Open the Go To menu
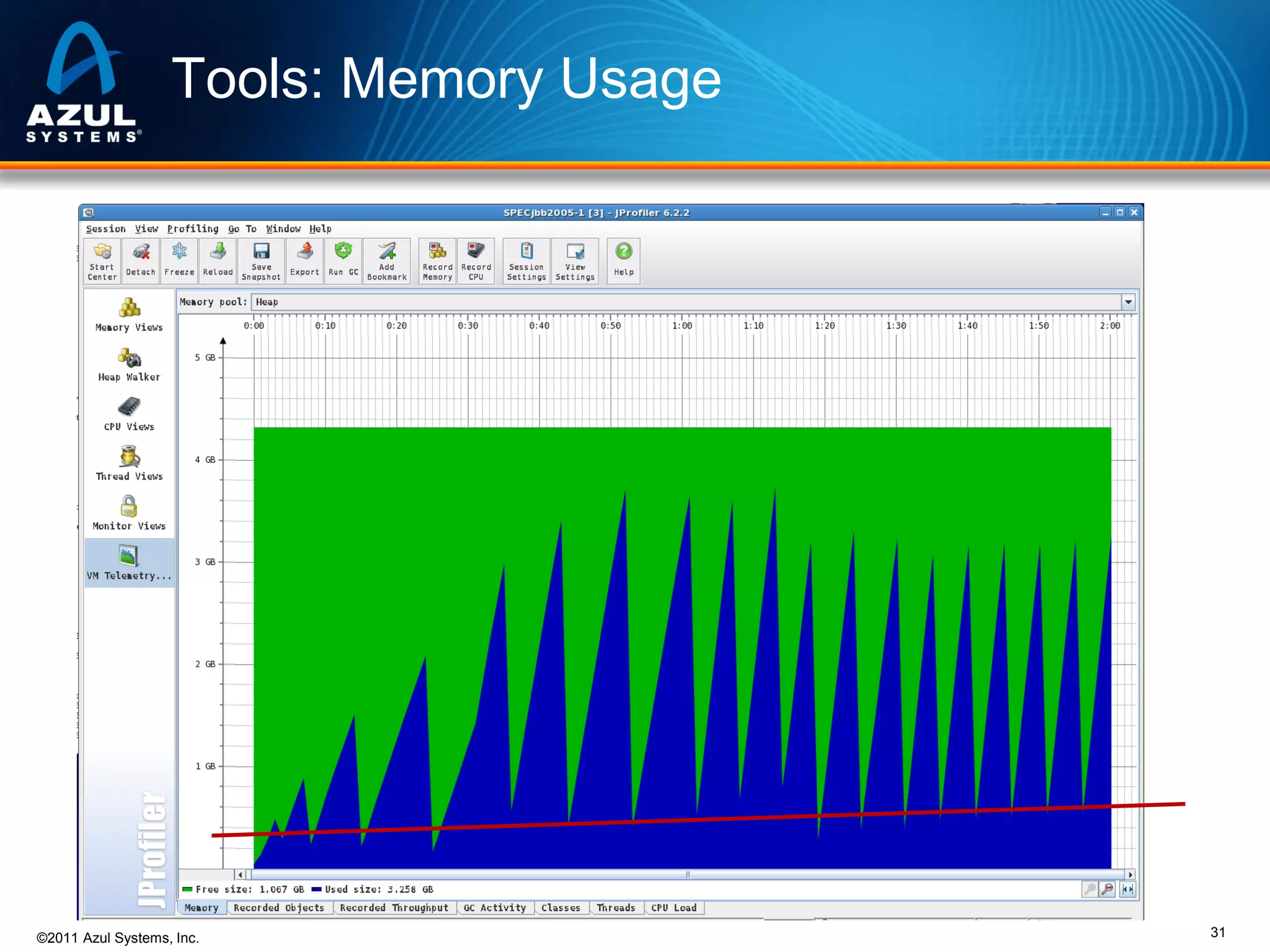 tap(242, 229)
